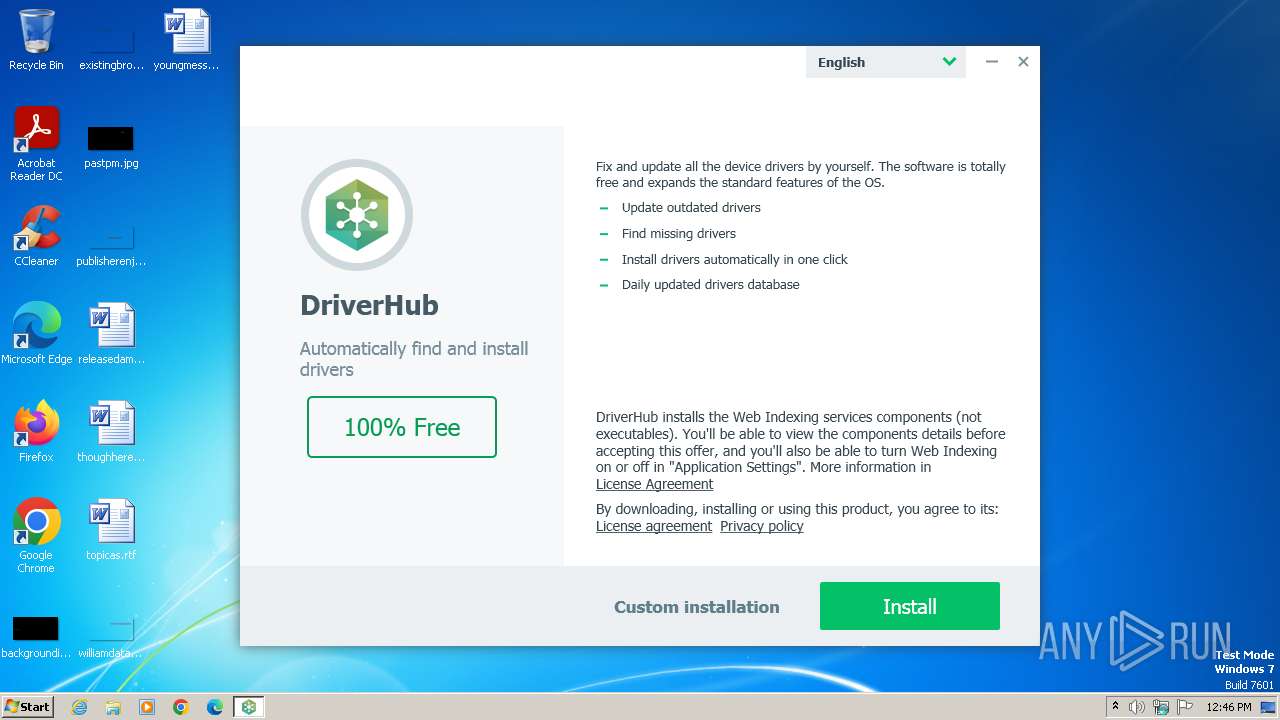The height and width of the screenshot is (720, 1280).
Task: Click 'Install drivers automatically in one click' text
Action: coord(735,259)
